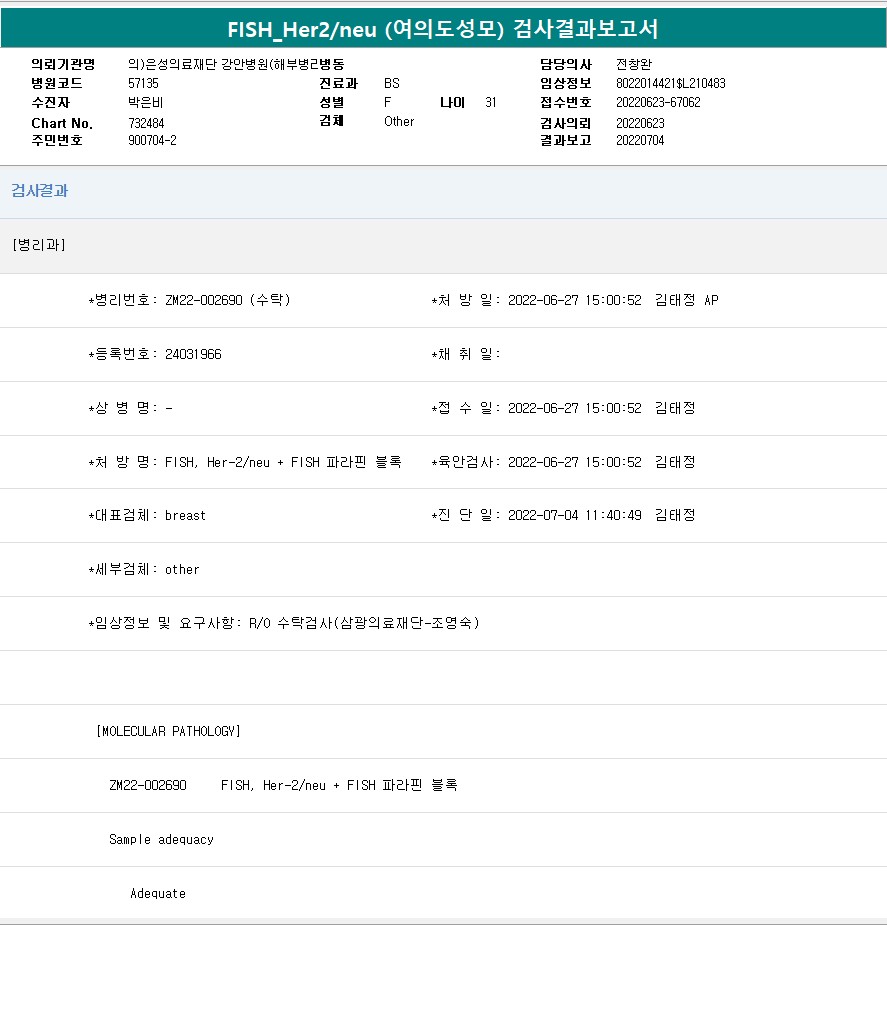
Task: Select resident number 900704-2
Action: tap(152, 141)
